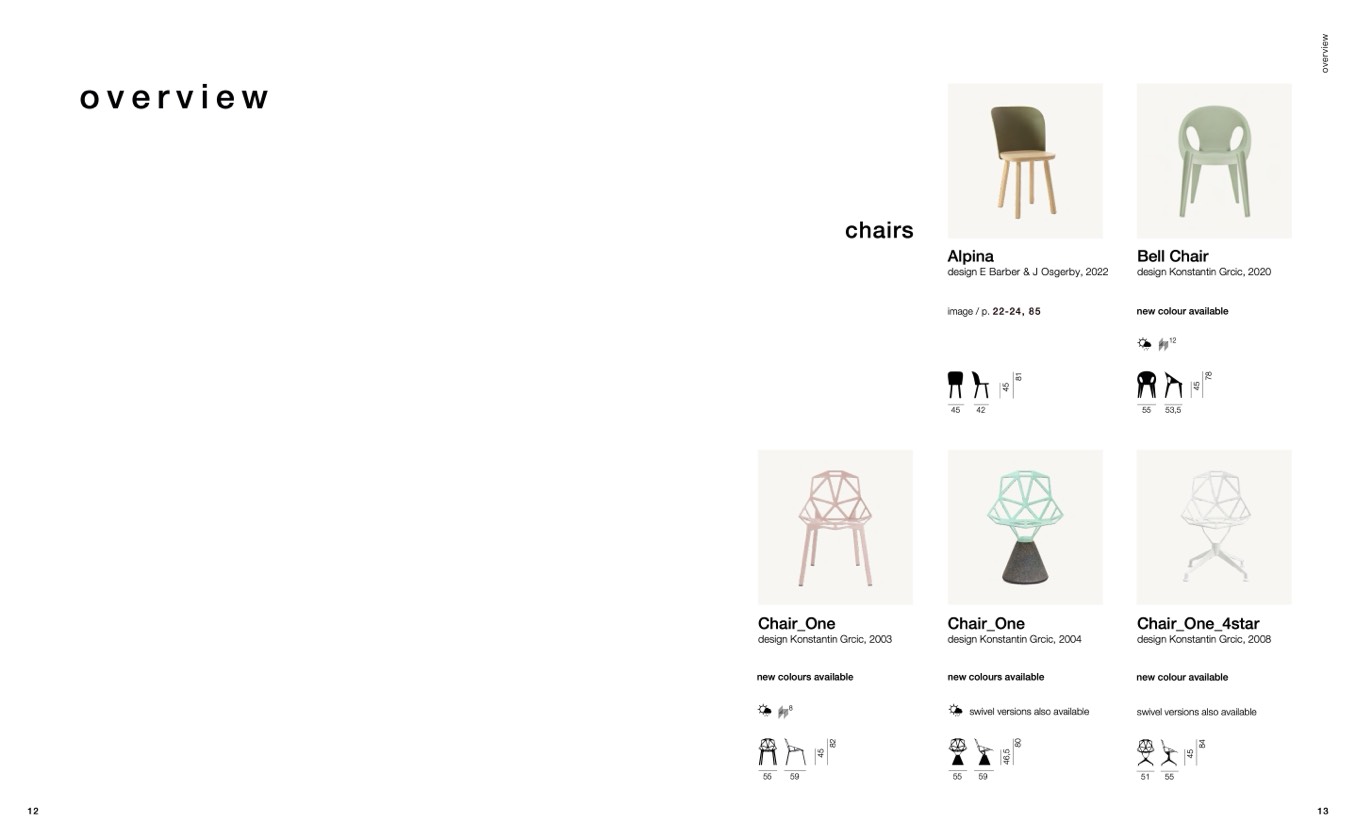The image size is (1356, 839).
Task: Open the green Bell Chair photo
Action: pyautogui.click(x=1214, y=160)
